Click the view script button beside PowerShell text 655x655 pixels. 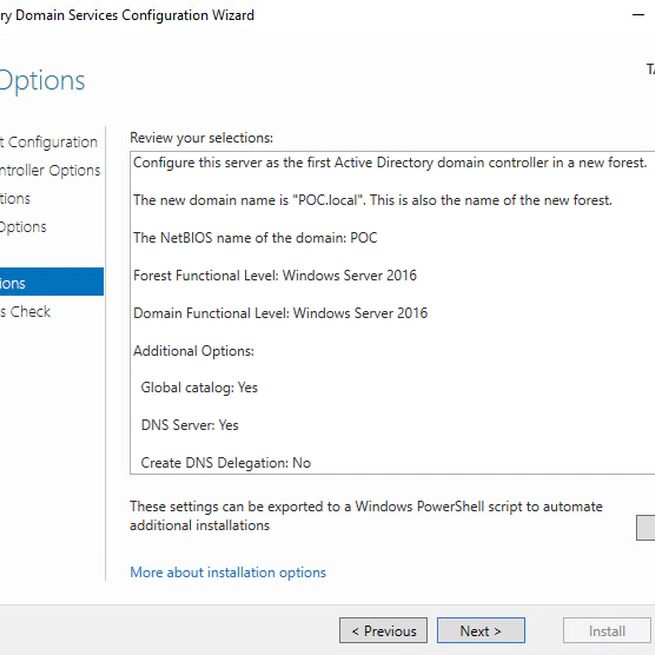pyautogui.click(x=645, y=528)
